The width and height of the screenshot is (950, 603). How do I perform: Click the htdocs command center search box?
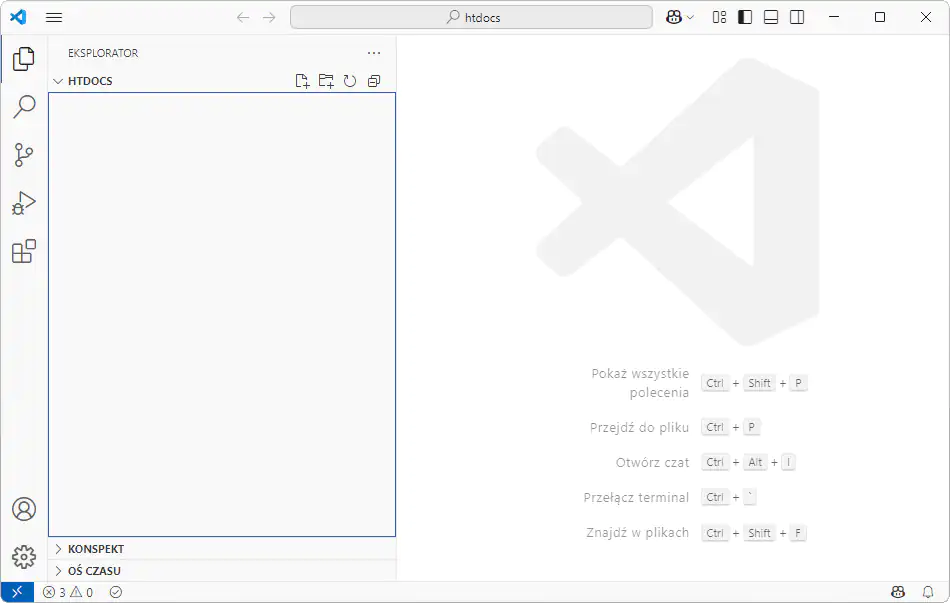471,17
